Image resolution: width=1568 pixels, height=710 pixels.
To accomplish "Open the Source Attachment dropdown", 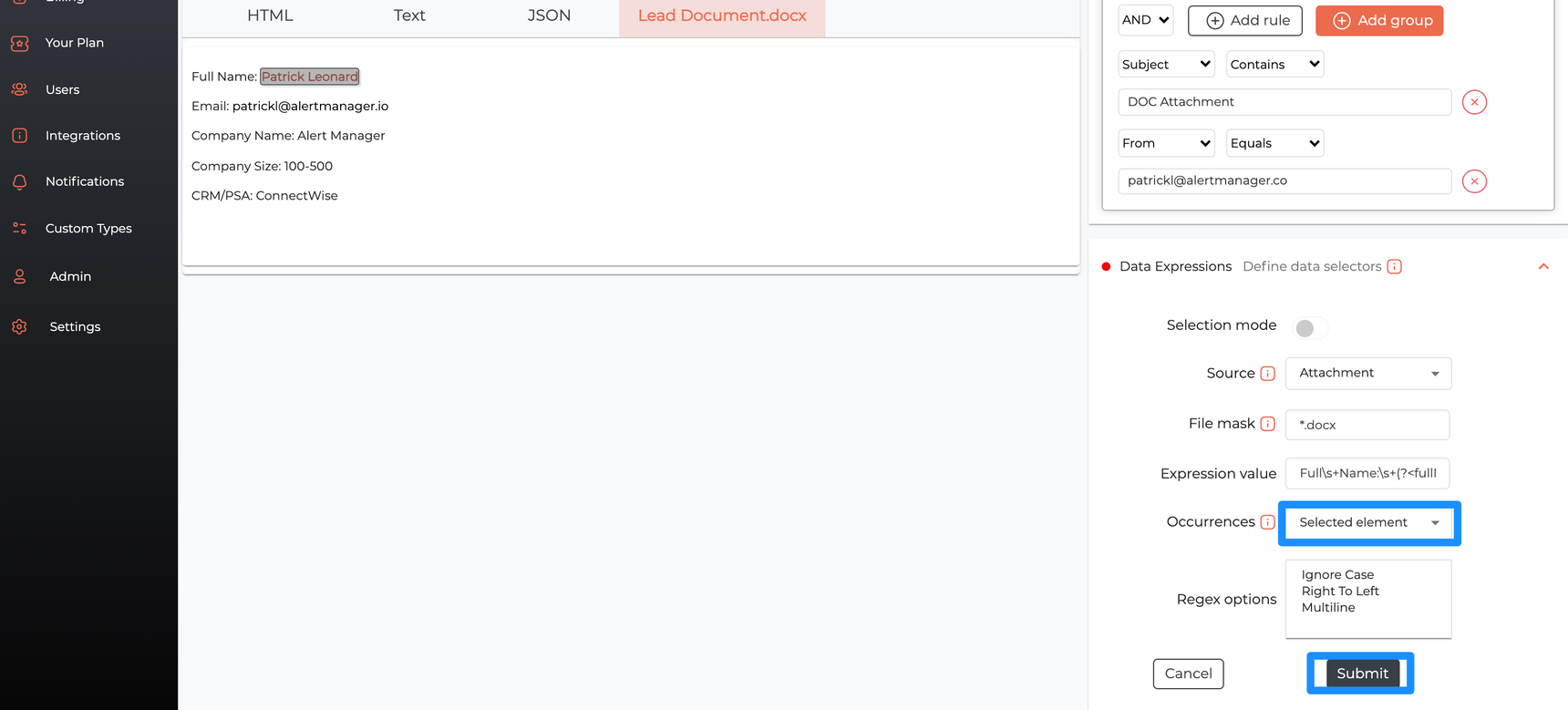I will coord(1368,374).
